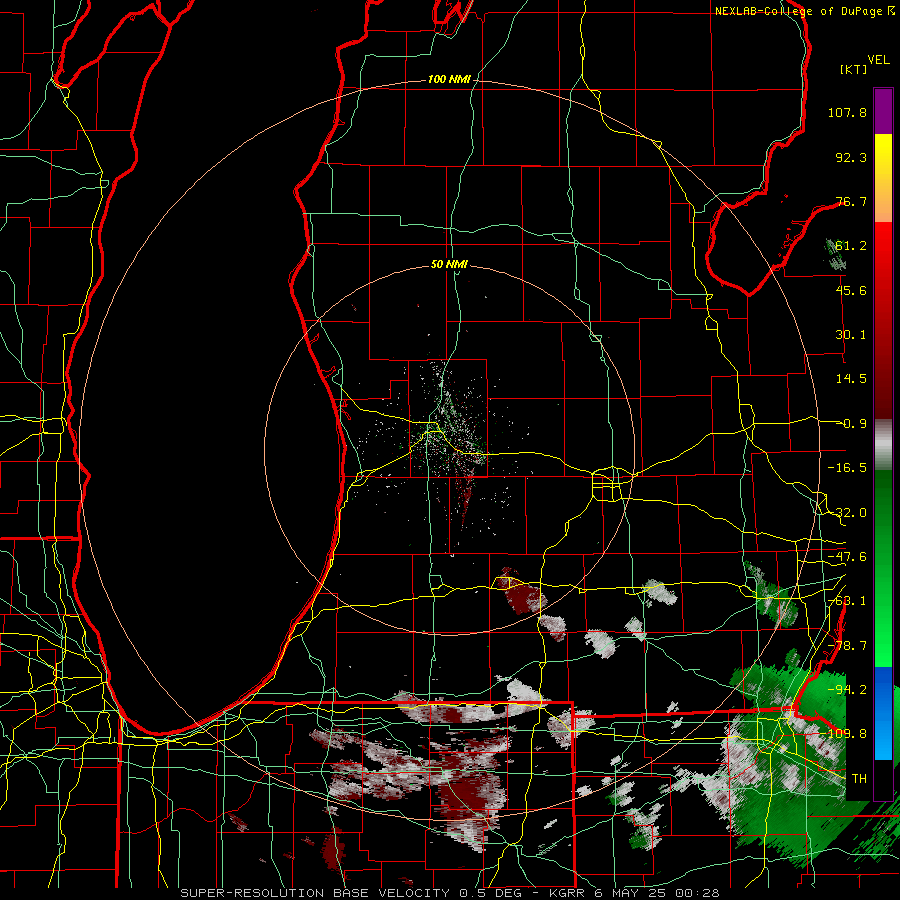
Task: Click the Super-Resolution Base Velocity caption at bottom
Action: [x=449, y=893]
